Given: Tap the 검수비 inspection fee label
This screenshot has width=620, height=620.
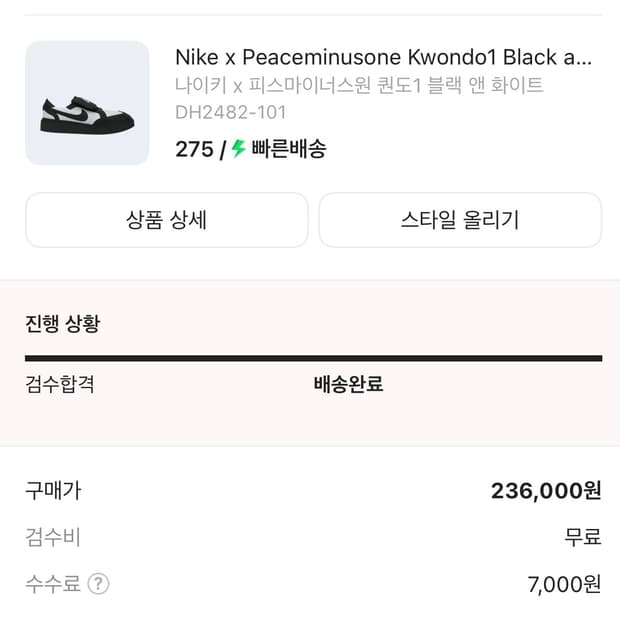Looking at the screenshot, I should (53, 538).
